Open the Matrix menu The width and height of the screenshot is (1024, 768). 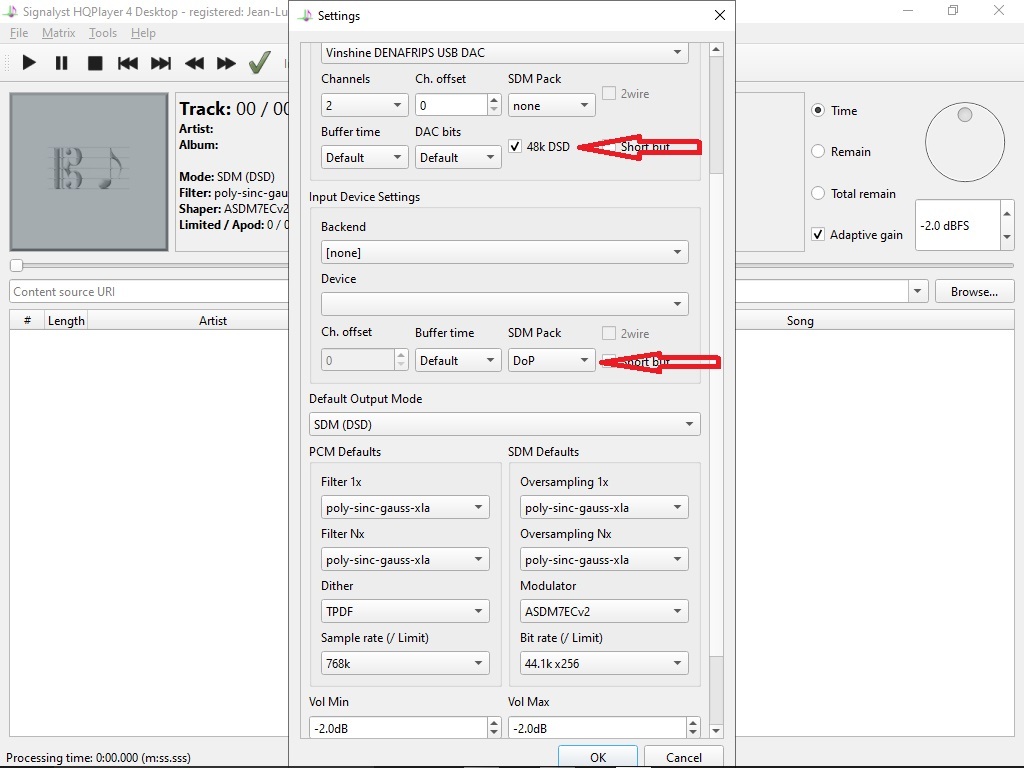click(58, 33)
